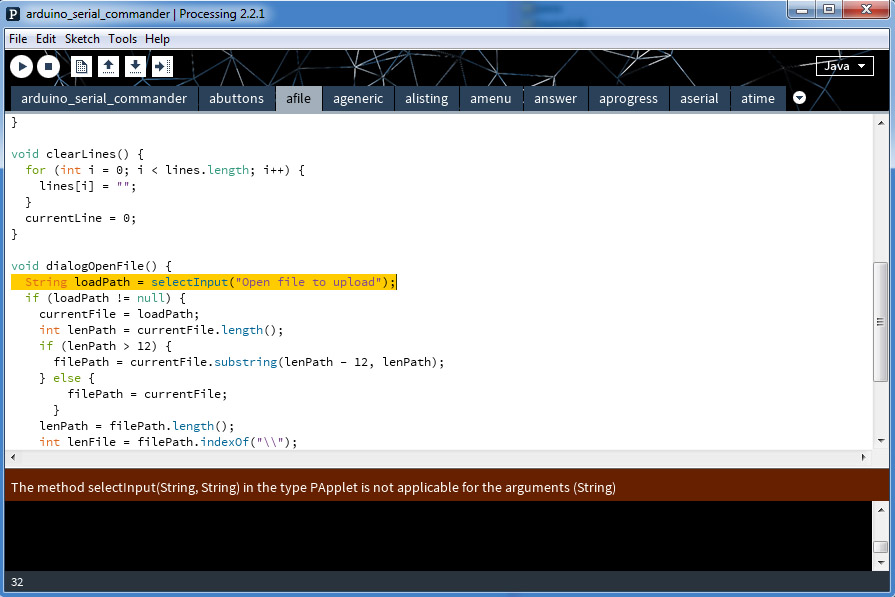Click the '} else {' line

(x=67, y=378)
